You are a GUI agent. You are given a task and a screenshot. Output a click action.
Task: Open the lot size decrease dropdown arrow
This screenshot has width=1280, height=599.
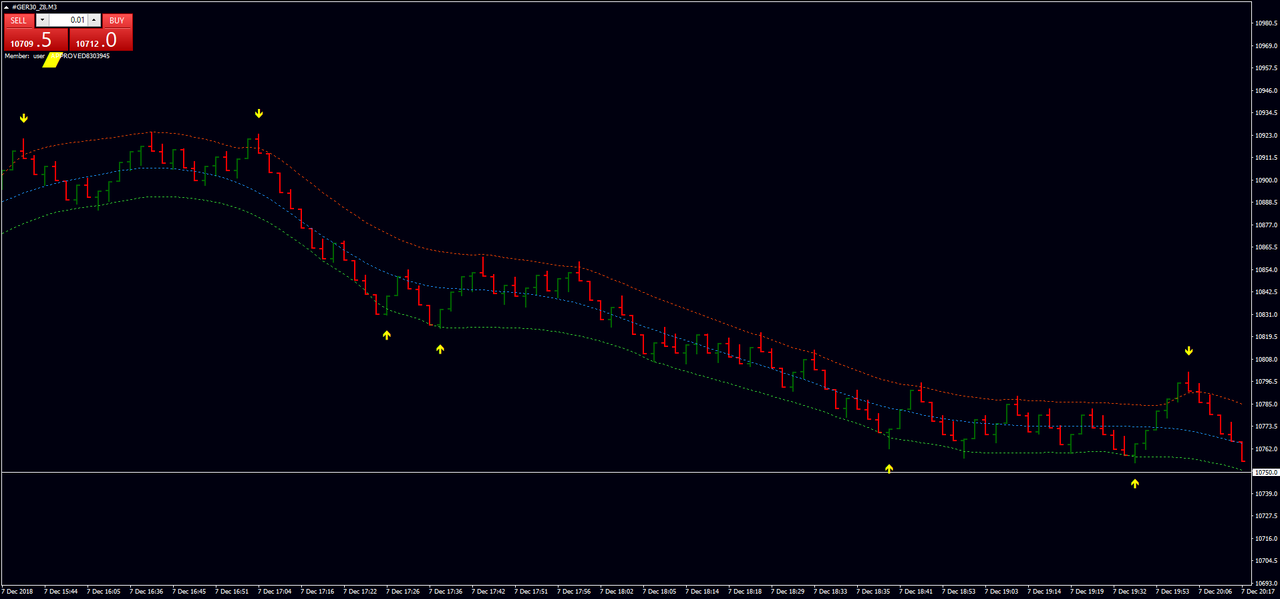click(43, 20)
